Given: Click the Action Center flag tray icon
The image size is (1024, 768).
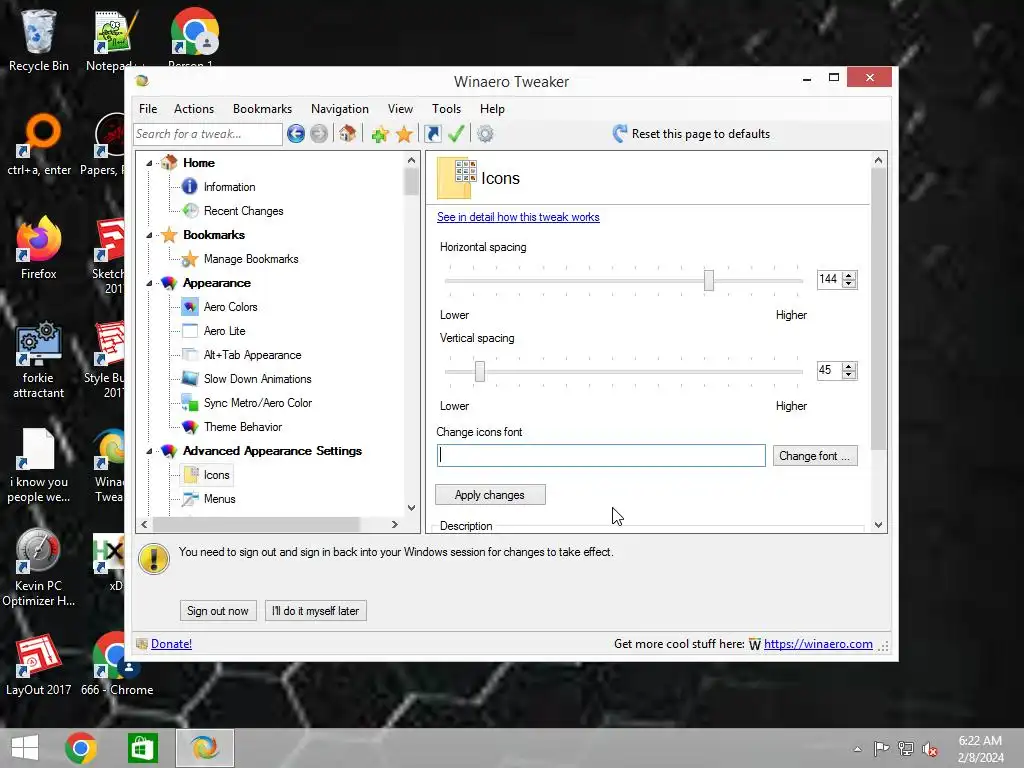Looking at the screenshot, I should pos(881,748).
